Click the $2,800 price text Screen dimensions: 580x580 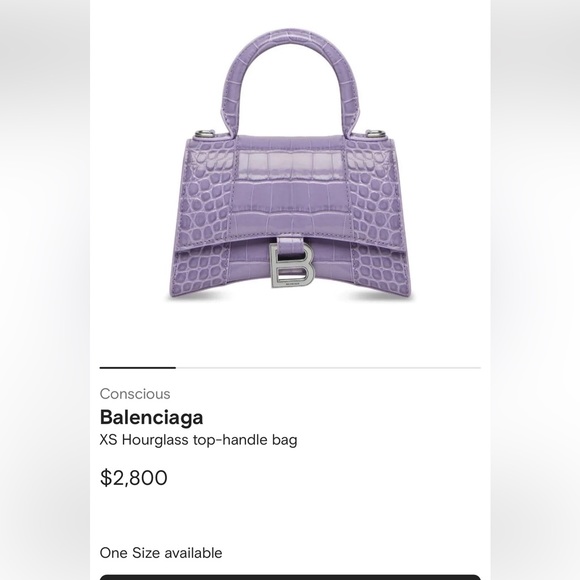[x=134, y=478]
